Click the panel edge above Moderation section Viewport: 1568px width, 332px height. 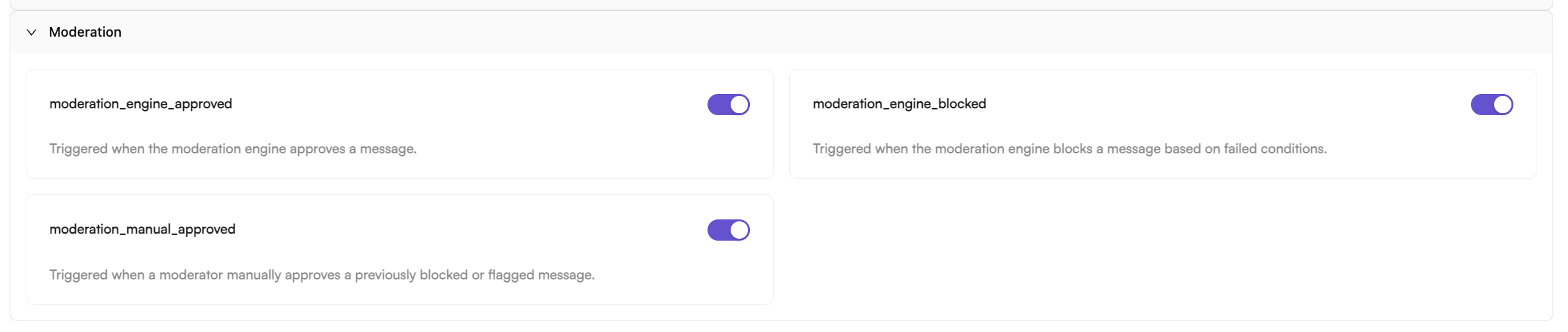point(781,5)
